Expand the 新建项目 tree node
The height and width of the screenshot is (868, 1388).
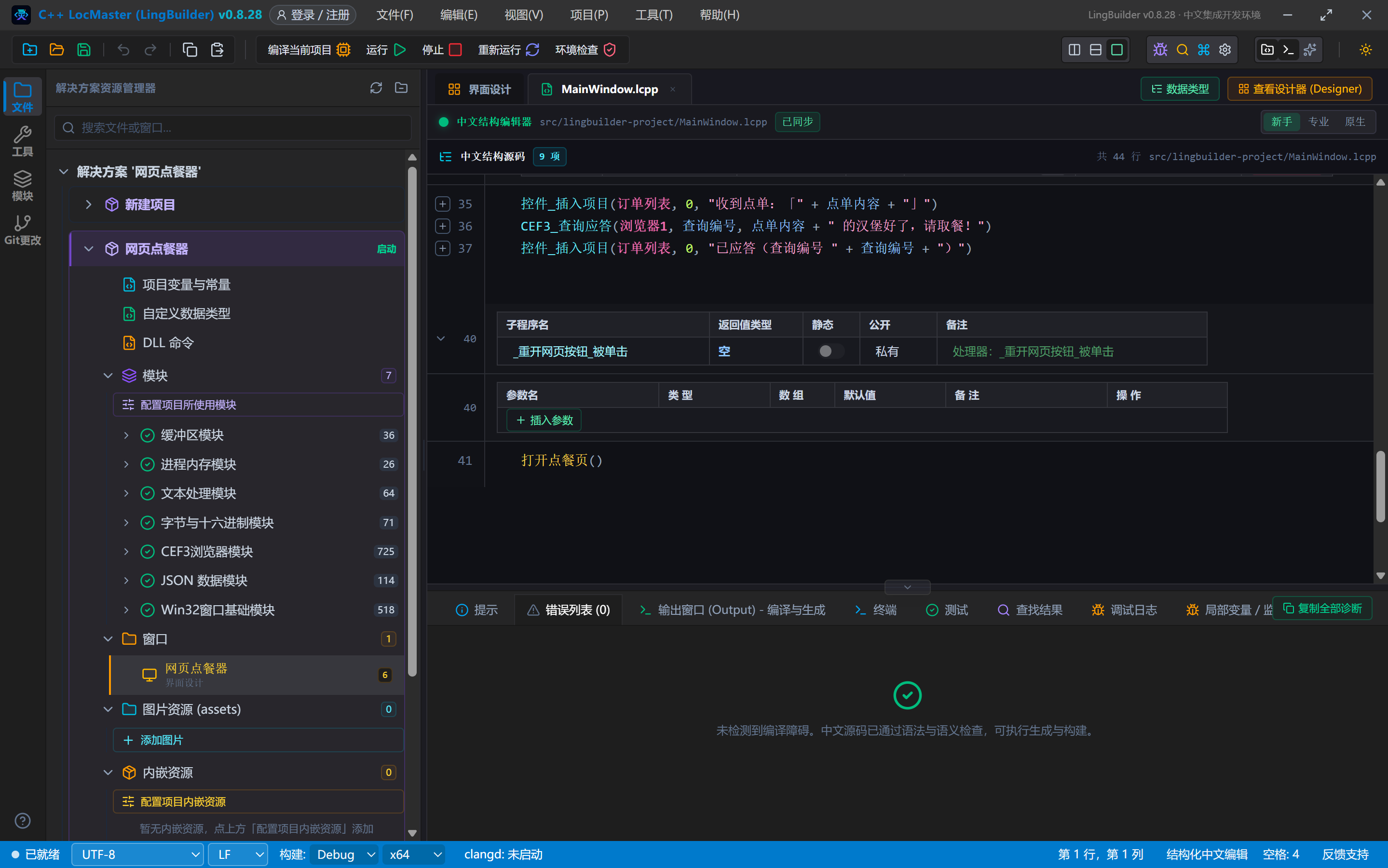(x=88, y=204)
